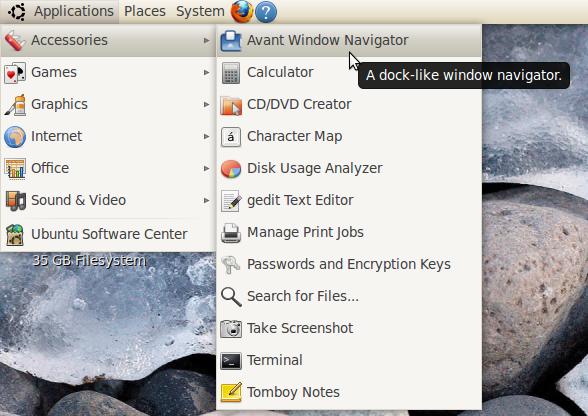Viewport: 588px width, 416px height.
Task: Click the printer icon for Manage Print Jobs
Action: point(231,233)
